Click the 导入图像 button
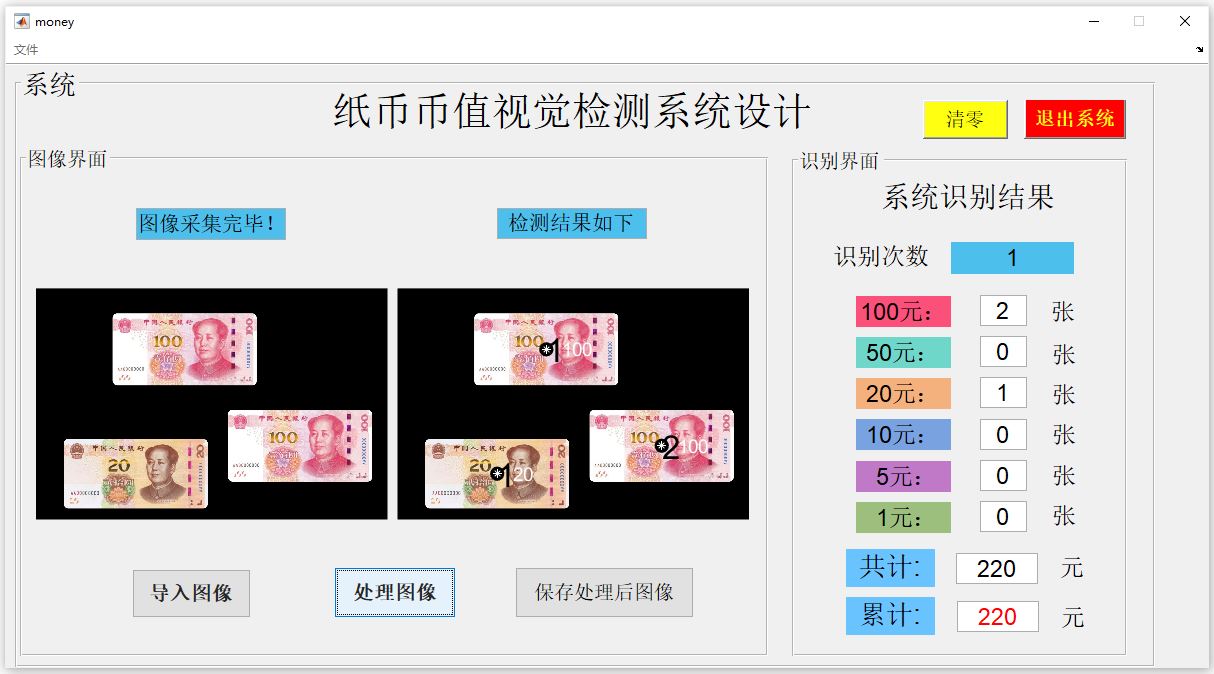1214x674 pixels. 191,593
